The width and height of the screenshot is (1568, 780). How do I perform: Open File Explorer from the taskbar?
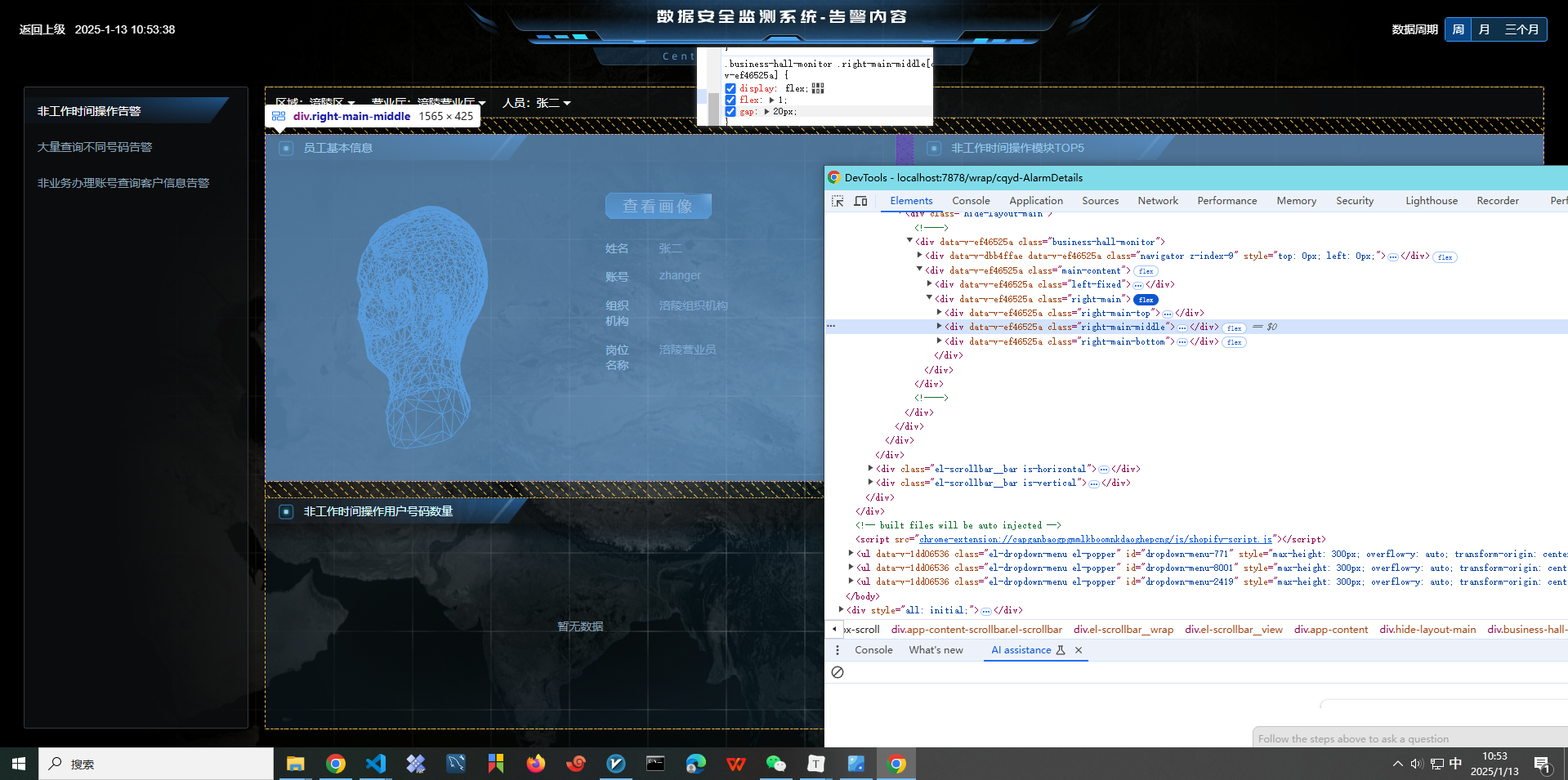(295, 764)
